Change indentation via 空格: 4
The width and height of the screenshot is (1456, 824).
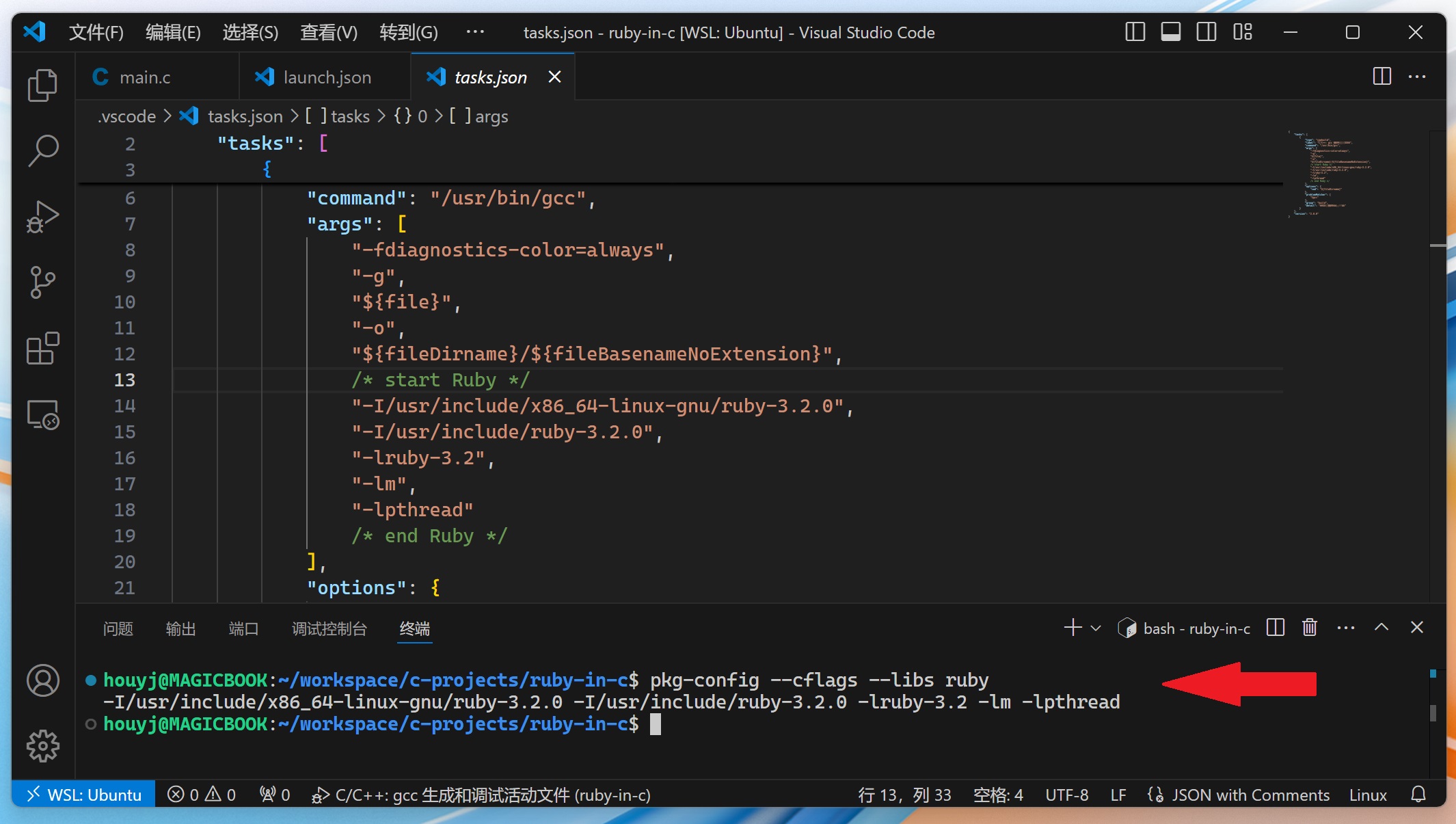pos(998,795)
